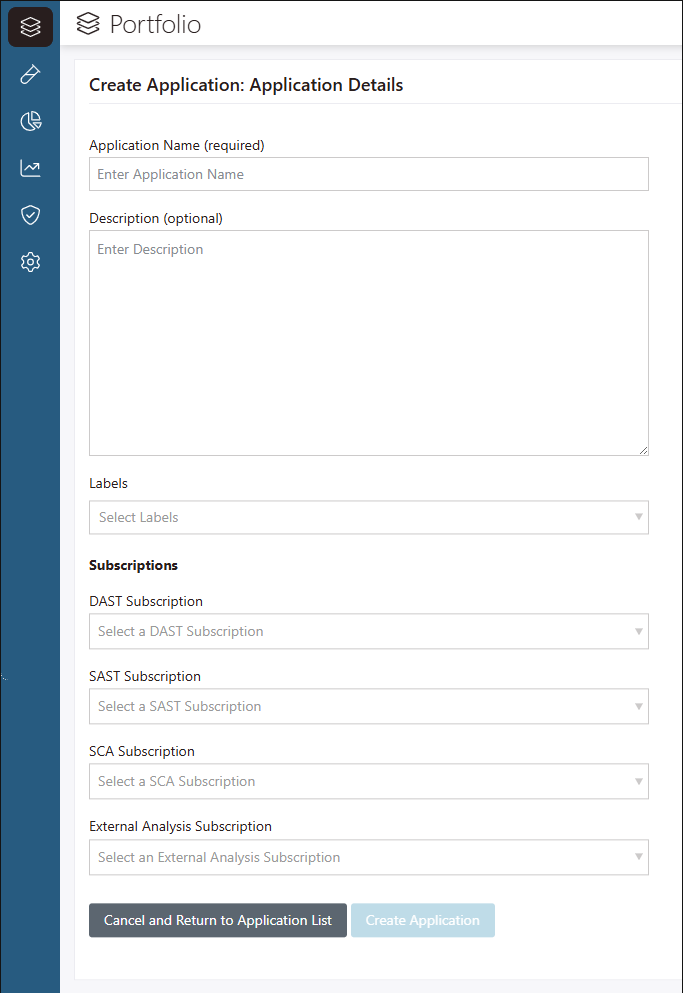This screenshot has width=683, height=993.
Task: Click the Portfolio logo in the header
Action: pyautogui.click(x=88, y=25)
